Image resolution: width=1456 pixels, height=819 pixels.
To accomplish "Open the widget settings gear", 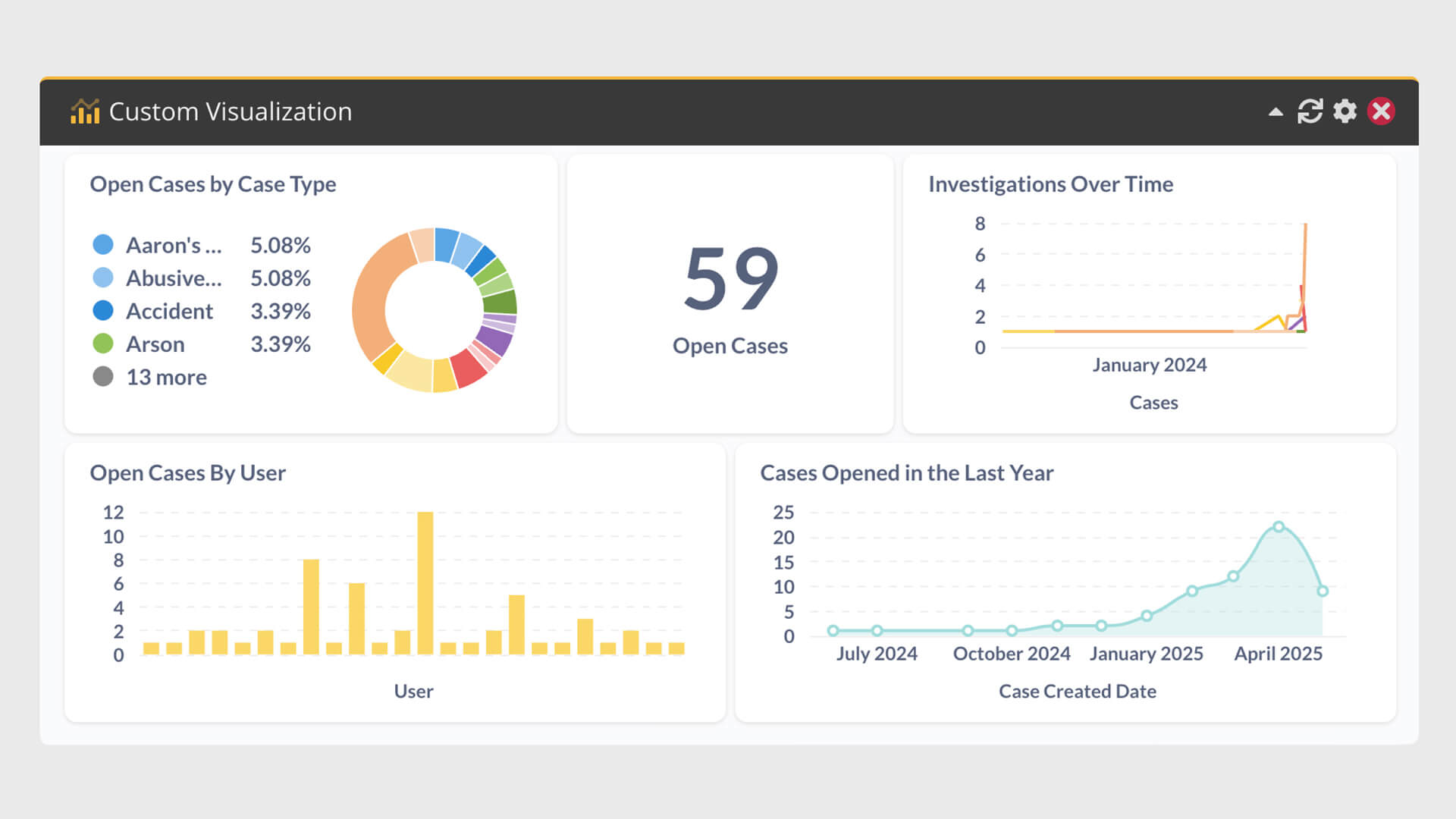I will click(1345, 111).
